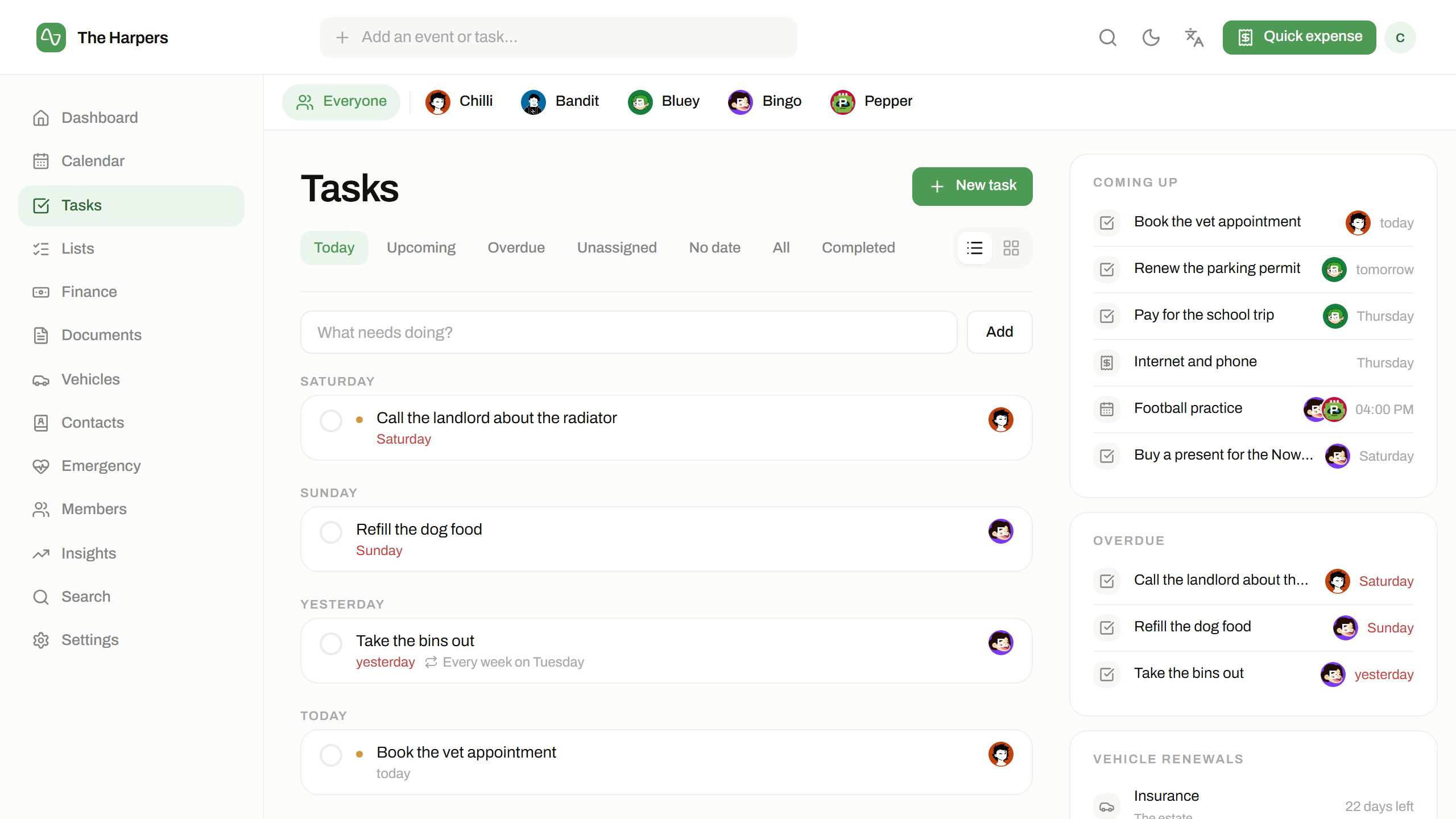
Task: Switch to Unassigned tab
Action: (617, 248)
